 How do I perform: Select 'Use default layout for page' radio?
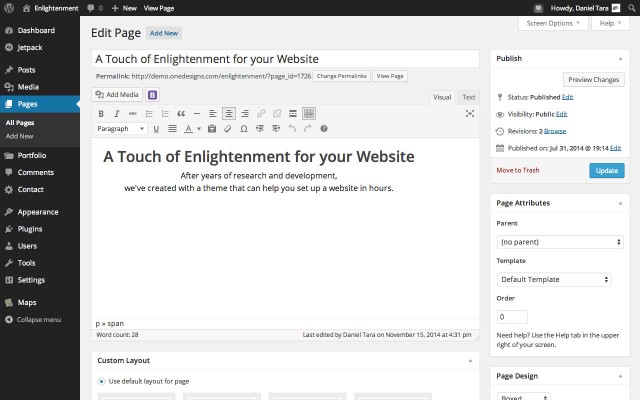102,381
